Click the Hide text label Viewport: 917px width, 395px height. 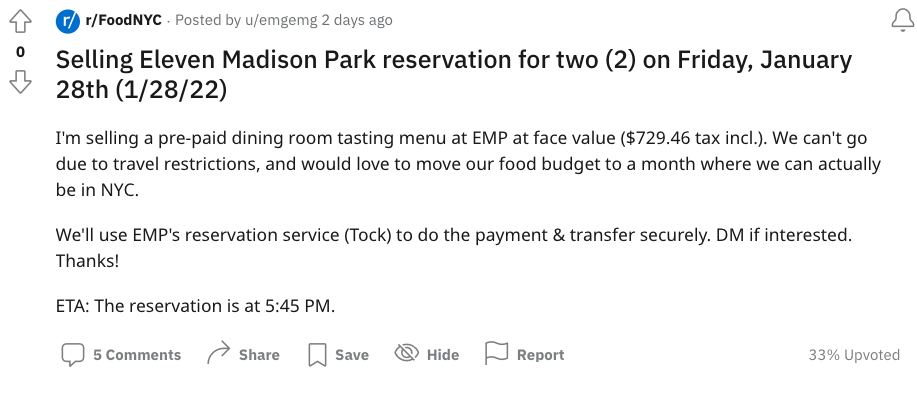(443, 355)
